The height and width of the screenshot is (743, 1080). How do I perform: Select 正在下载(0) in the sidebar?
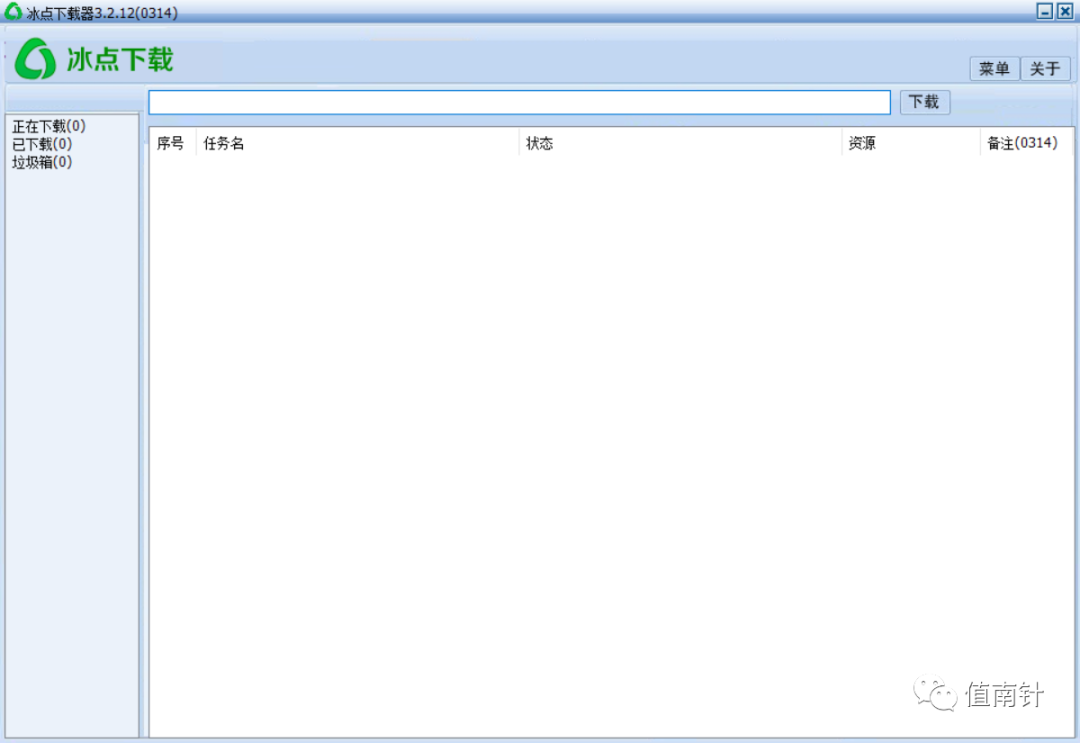click(x=49, y=126)
